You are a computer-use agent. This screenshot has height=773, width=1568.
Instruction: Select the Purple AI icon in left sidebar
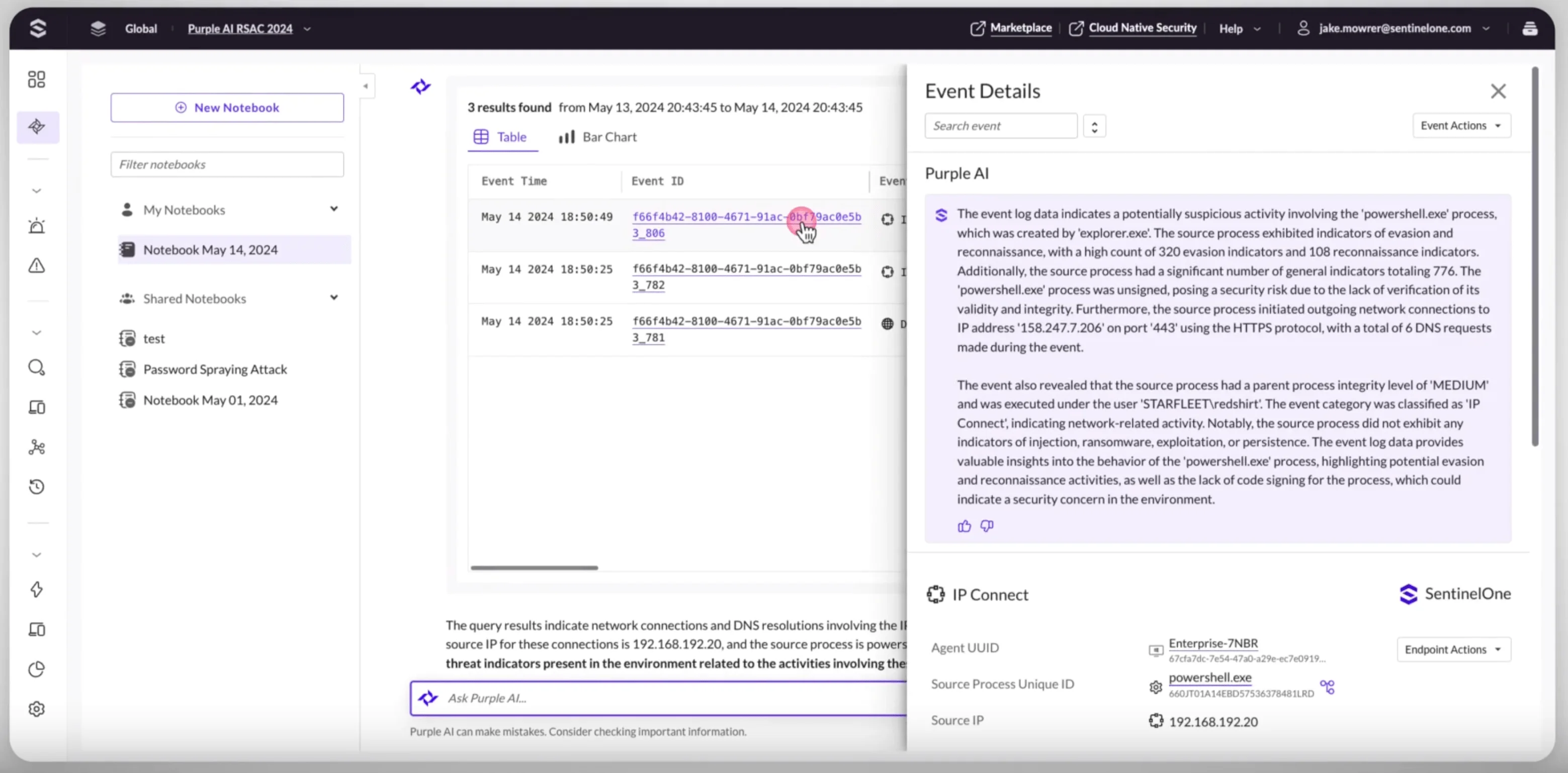[x=38, y=127]
